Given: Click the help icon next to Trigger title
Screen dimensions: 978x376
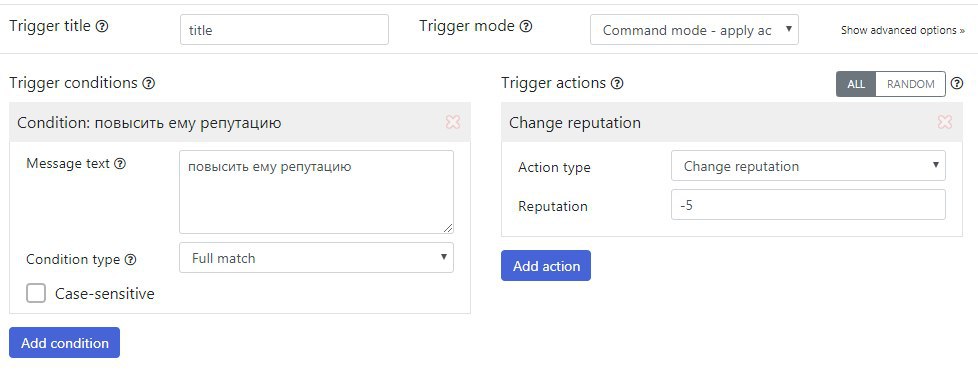Looking at the screenshot, I should tap(102, 27).
